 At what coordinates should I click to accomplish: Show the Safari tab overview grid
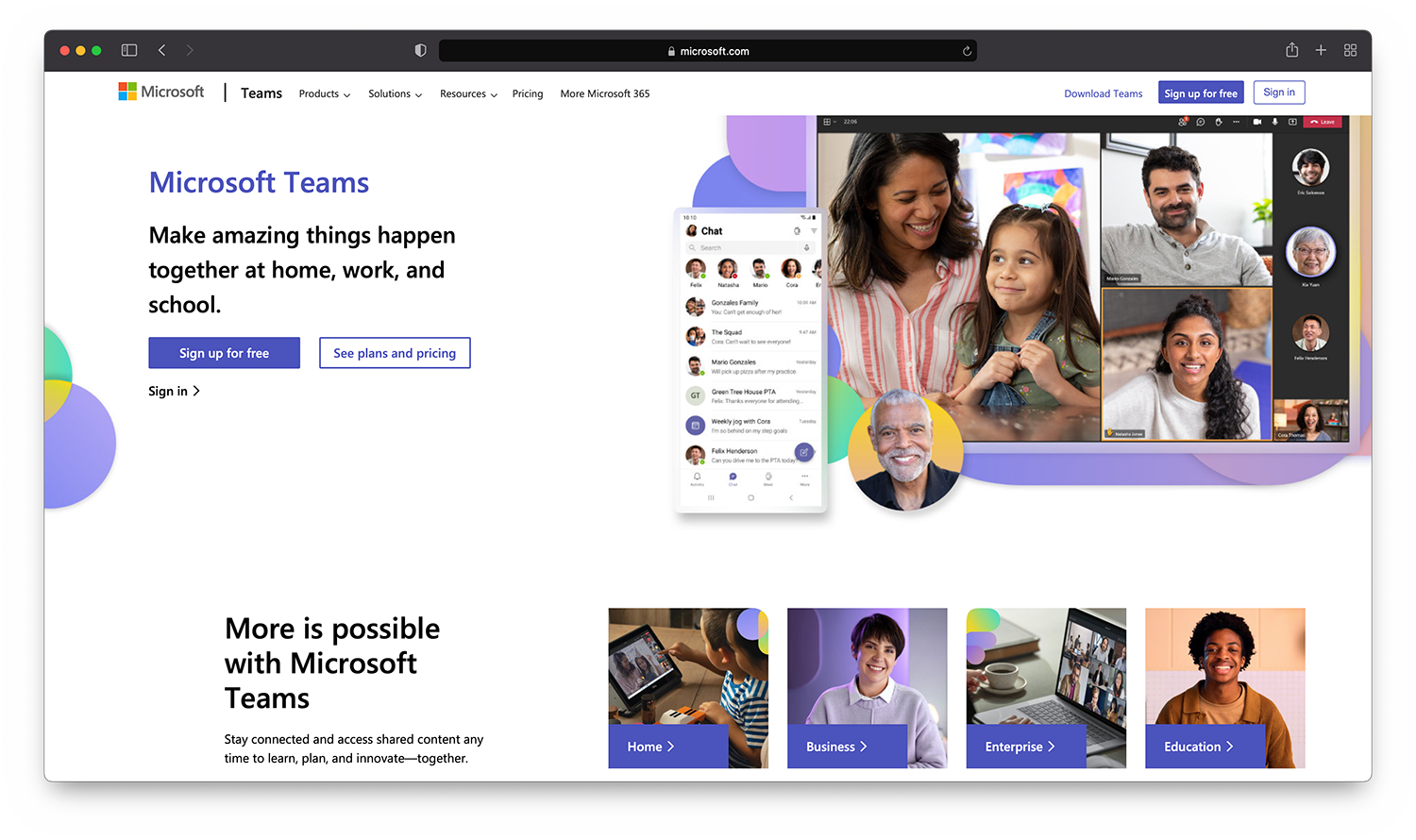pos(1350,50)
